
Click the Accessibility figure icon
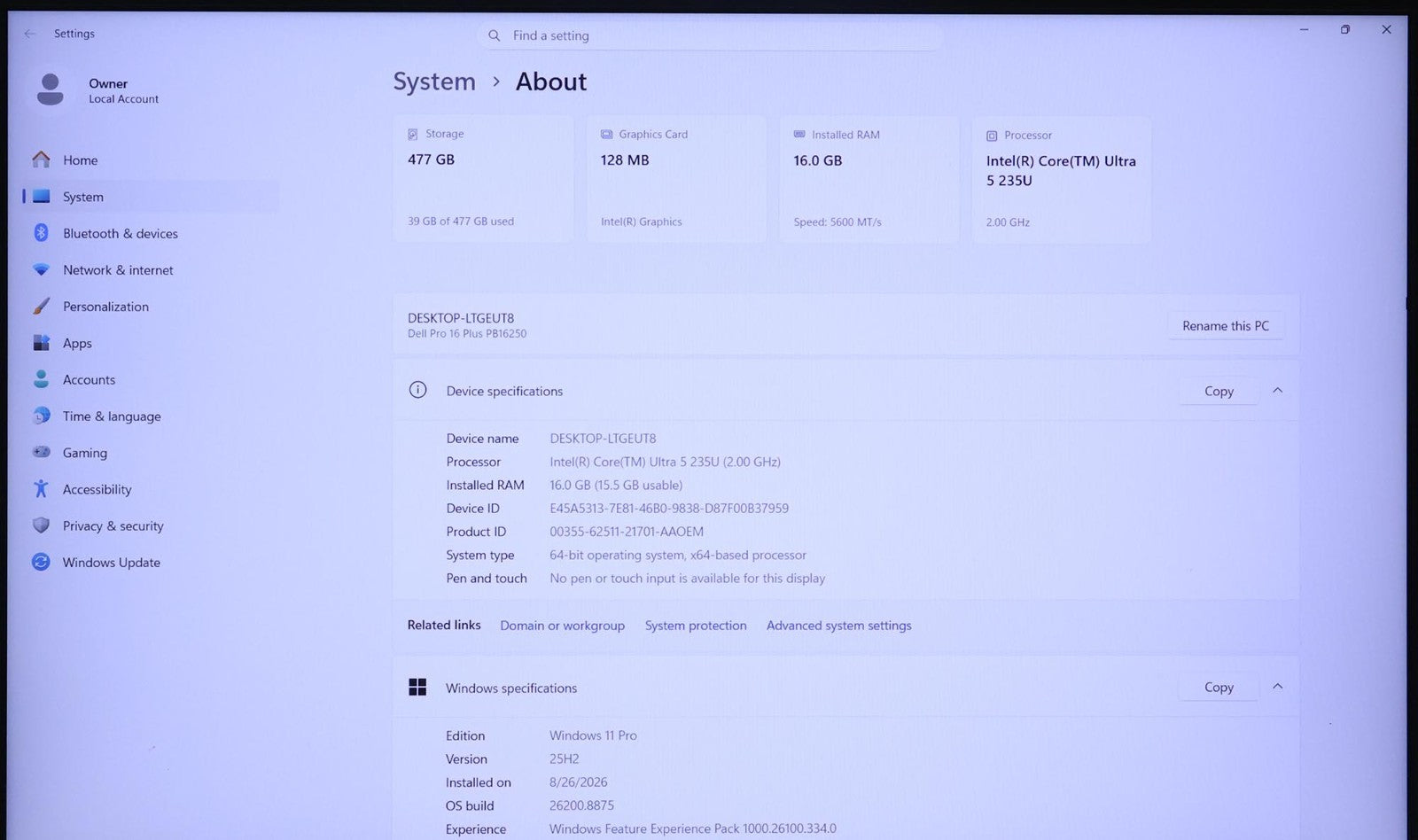point(41,489)
